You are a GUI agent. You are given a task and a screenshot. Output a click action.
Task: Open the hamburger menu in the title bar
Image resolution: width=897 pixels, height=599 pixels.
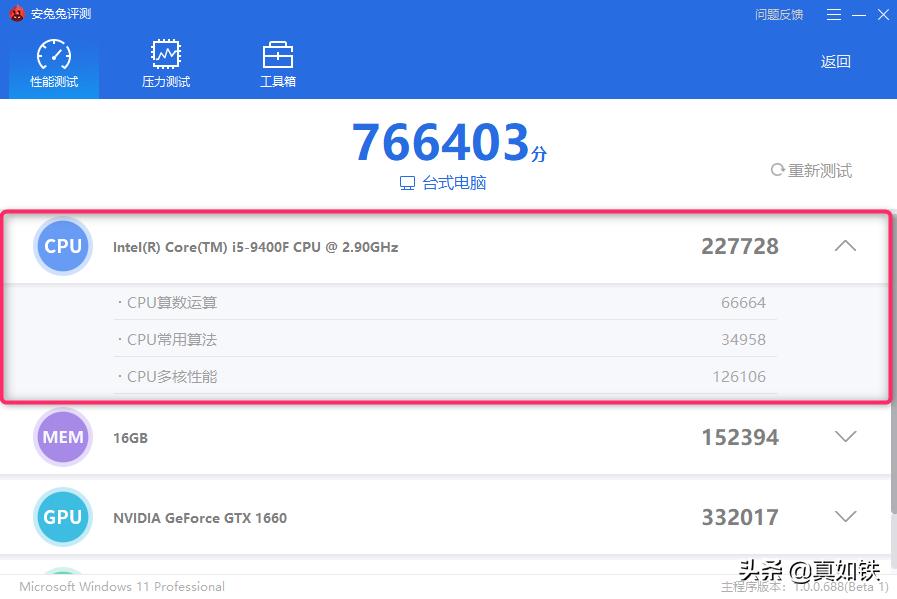(833, 14)
